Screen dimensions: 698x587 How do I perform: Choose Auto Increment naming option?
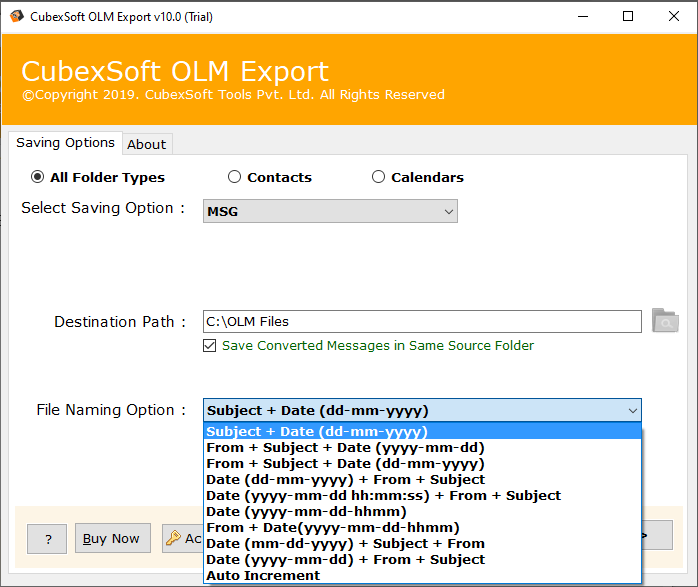pos(422,575)
